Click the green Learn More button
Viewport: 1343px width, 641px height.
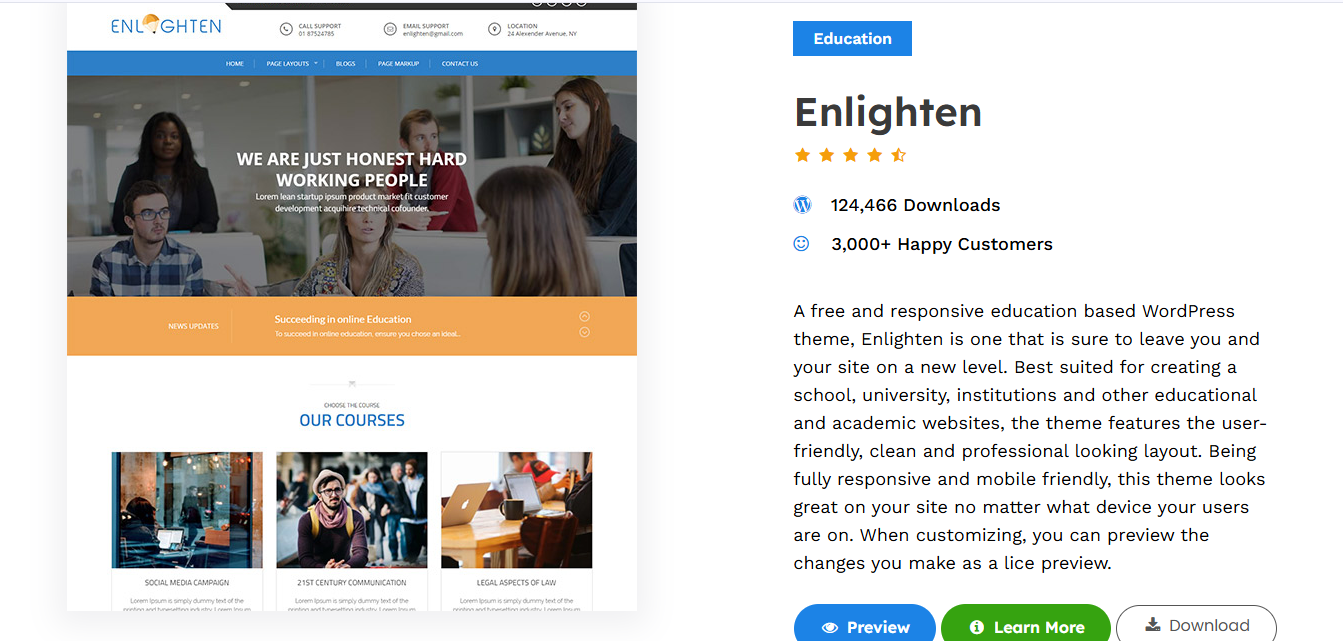1026,624
